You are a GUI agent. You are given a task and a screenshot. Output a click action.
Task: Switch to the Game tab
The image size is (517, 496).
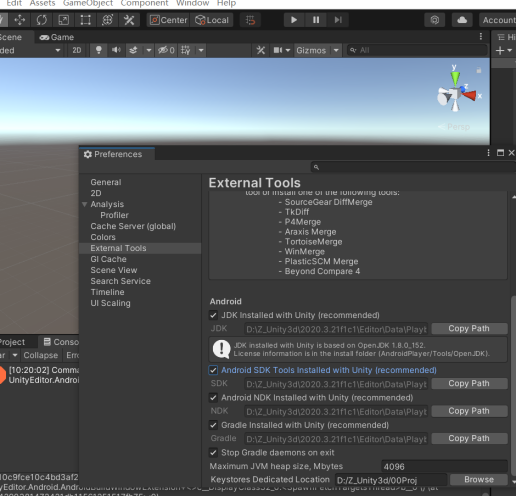[57, 37]
